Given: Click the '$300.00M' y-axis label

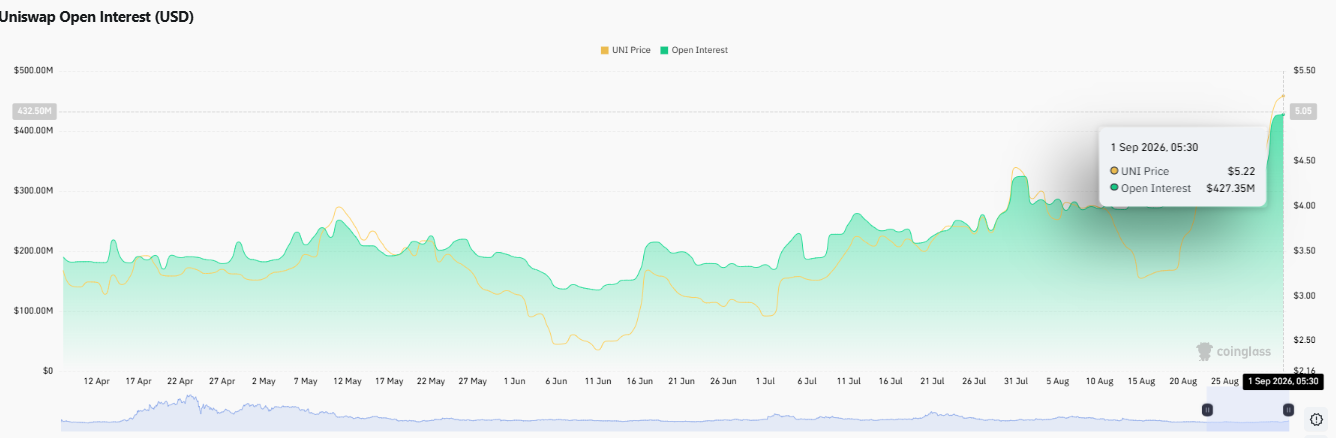Looking at the screenshot, I should click(x=33, y=190).
